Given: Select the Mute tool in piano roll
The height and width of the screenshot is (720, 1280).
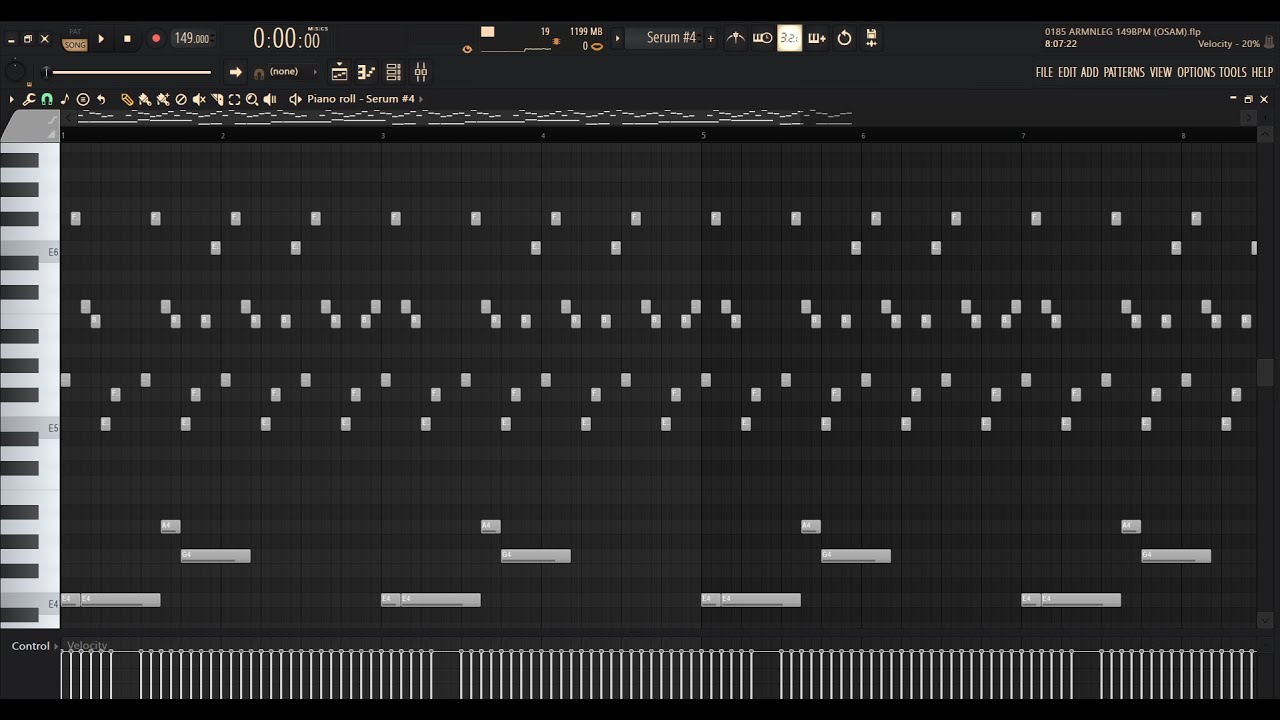Looking at the screenshot, I should (x=199, y=99).
